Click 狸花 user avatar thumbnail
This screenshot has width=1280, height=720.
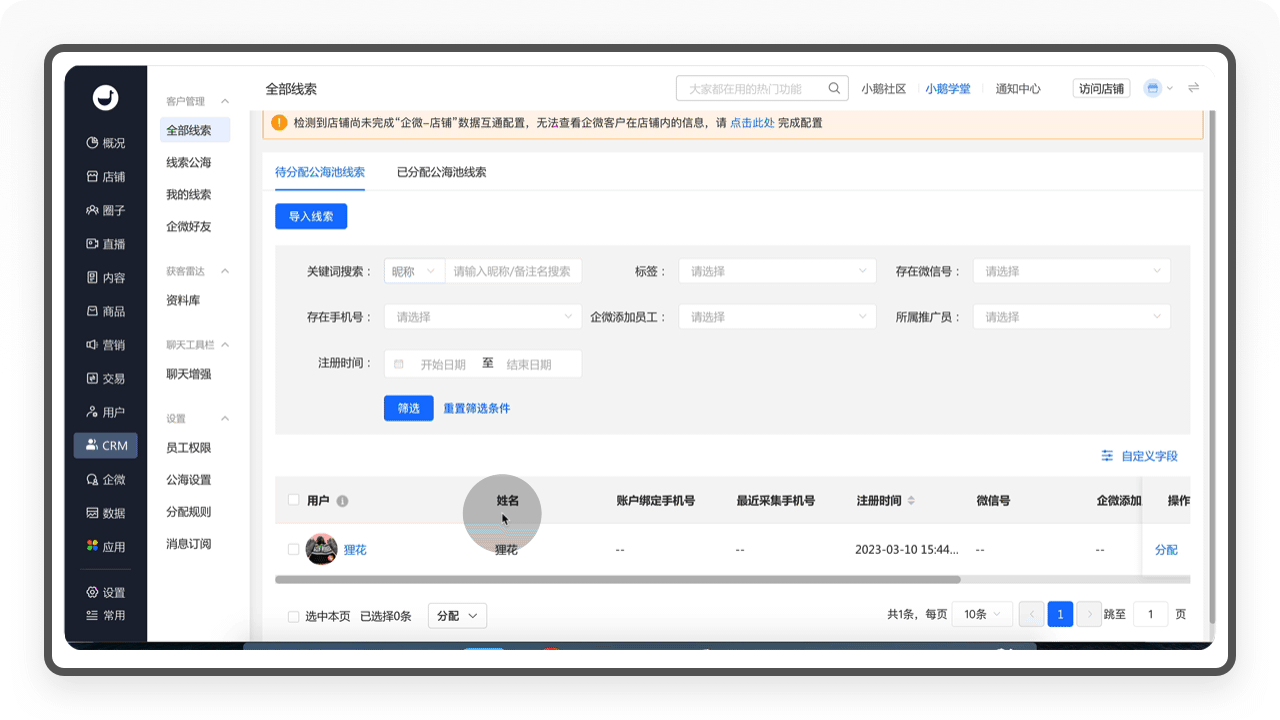(321, 549)
